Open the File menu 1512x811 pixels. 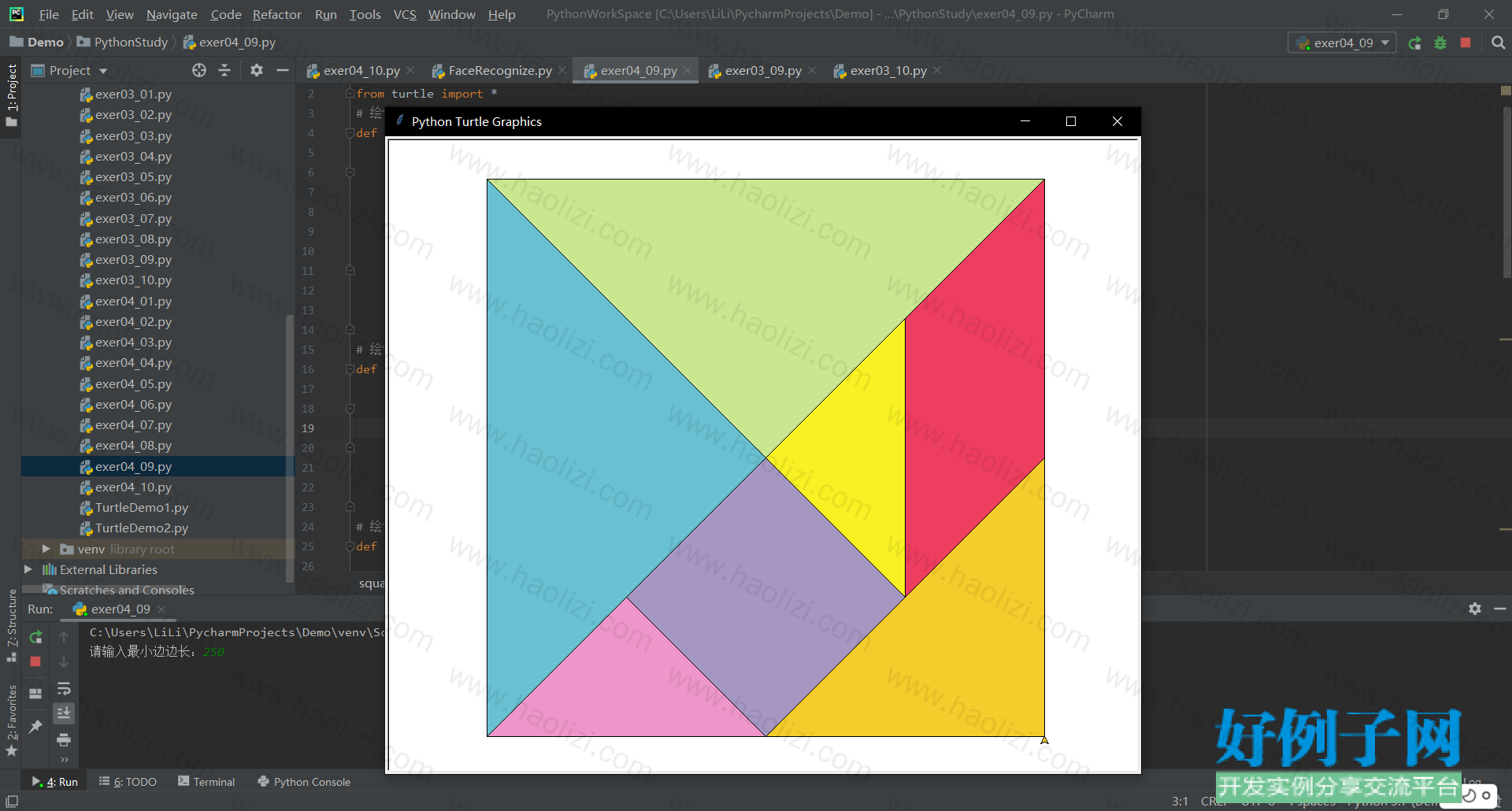point(49,14)
